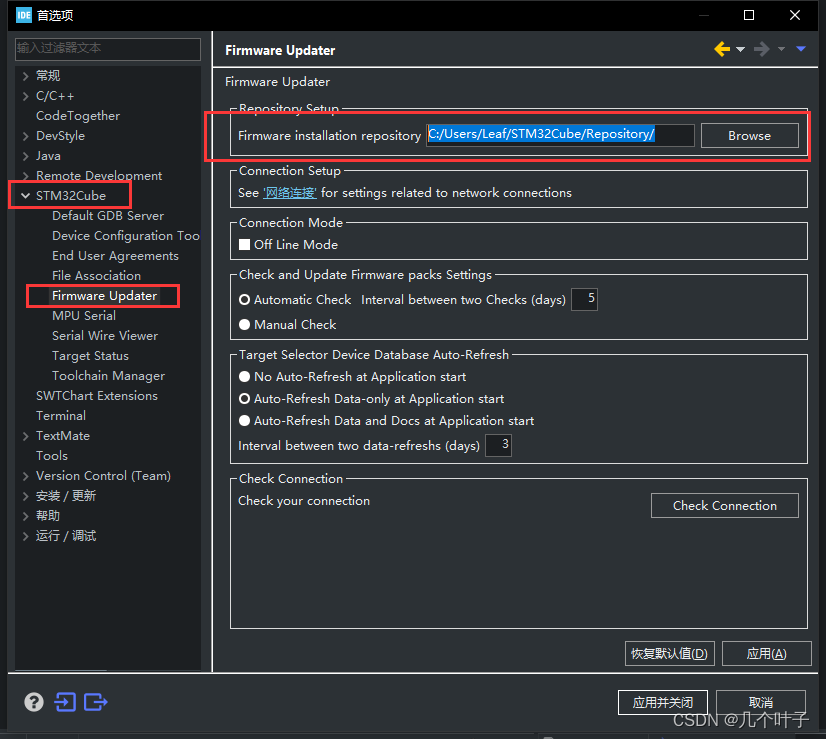This screenshot has width=826, height=739.
Task: Open CodeTogether preferences page
Action: pyautogui.click(x=78, y=116)
